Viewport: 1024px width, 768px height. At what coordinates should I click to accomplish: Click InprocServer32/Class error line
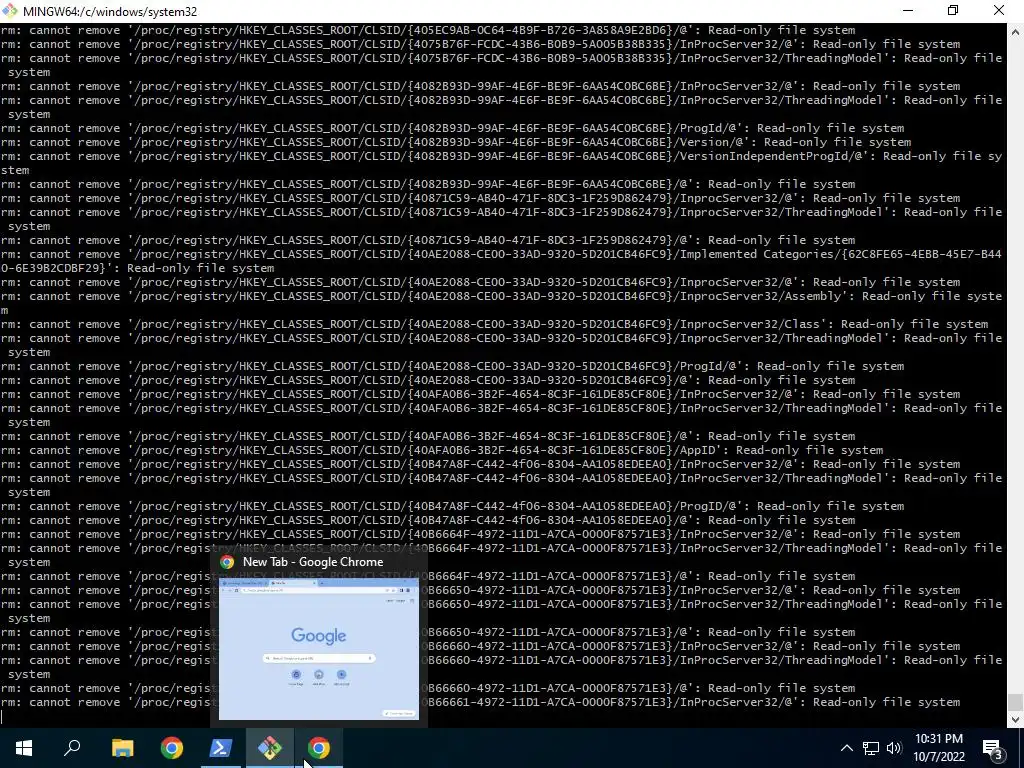tap(494, 324)
